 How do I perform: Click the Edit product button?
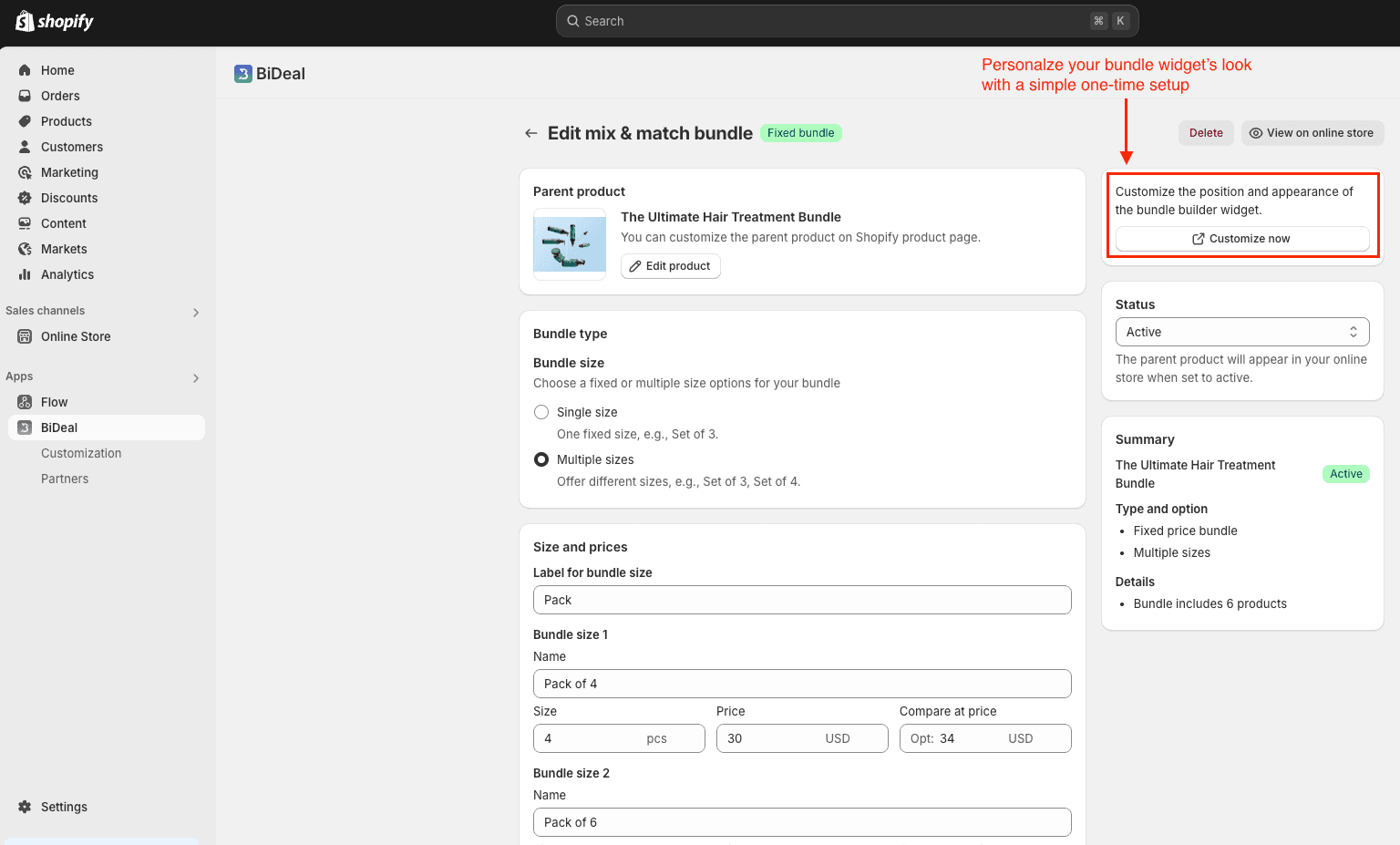tap(671, 266)
